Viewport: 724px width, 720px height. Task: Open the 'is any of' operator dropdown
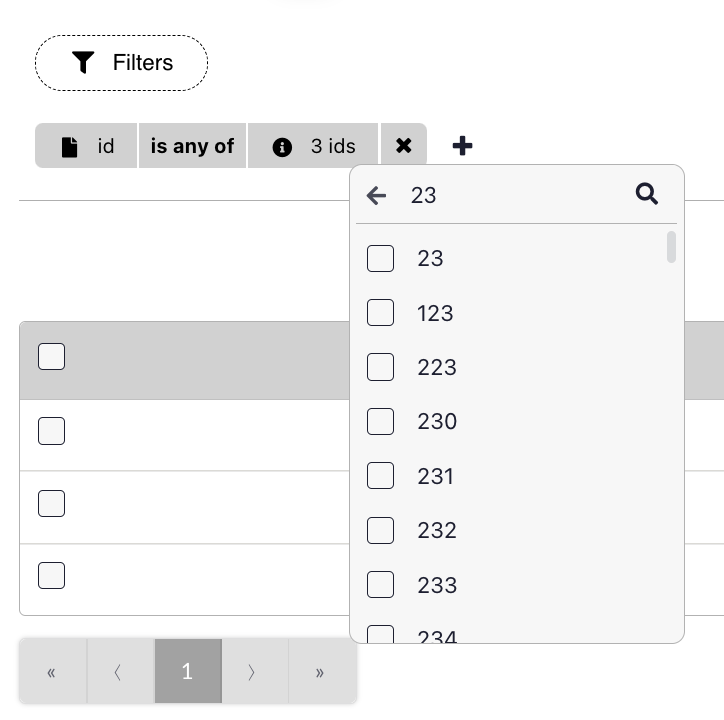pos(192,146)
